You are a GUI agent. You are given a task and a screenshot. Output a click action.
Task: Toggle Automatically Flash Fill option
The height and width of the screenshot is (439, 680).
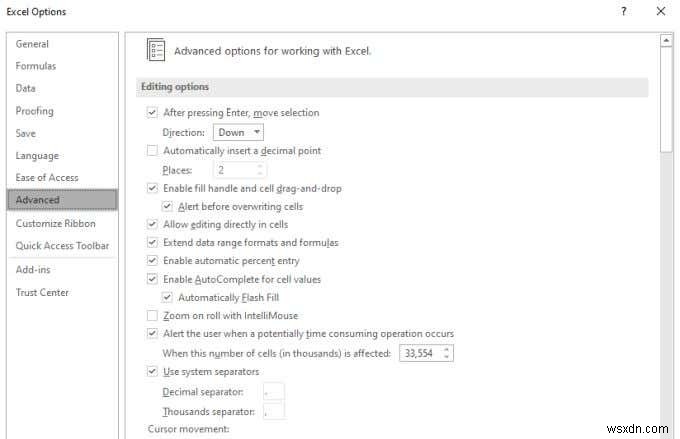167,298
